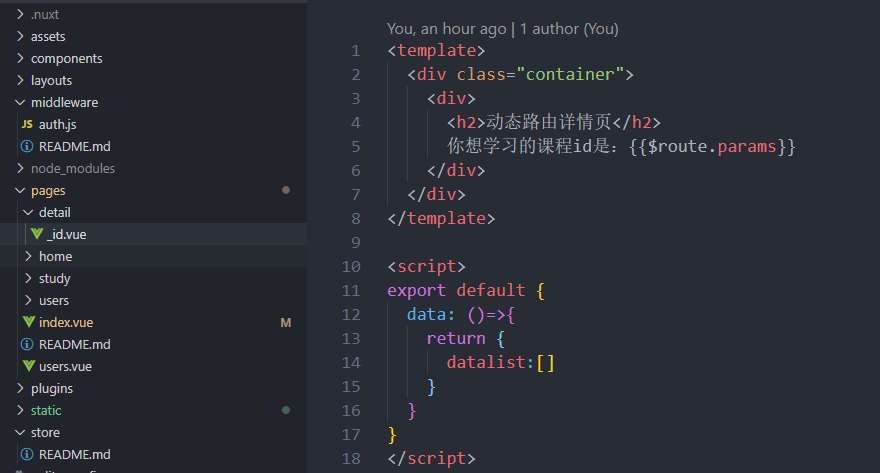The image size is (880, 473).
Task: Click the info icon of store README.md
Action: coord(27,454)
